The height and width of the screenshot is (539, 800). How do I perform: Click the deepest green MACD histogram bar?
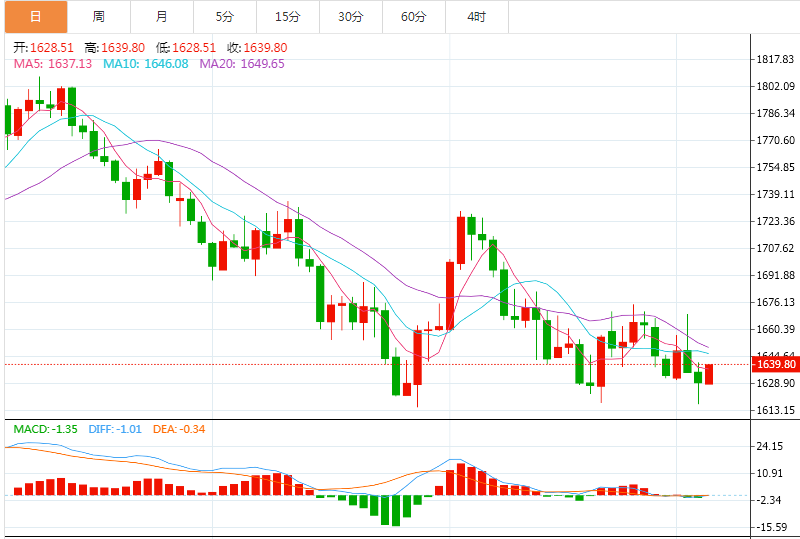click(x=395, y=510)
